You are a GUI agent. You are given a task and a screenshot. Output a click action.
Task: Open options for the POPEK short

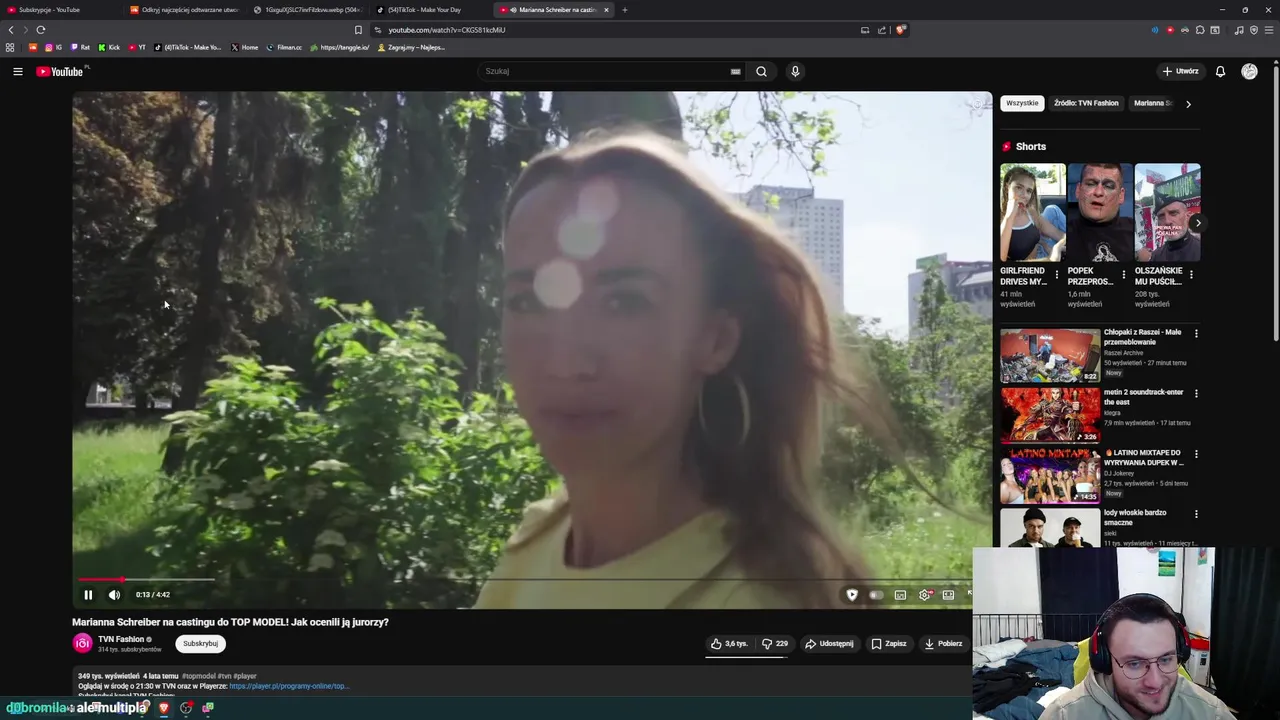point(1124,274)
